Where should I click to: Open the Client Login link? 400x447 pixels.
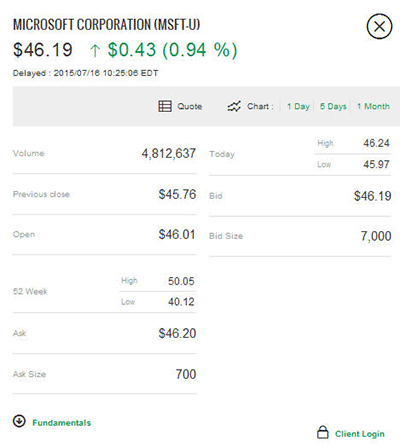360,434
